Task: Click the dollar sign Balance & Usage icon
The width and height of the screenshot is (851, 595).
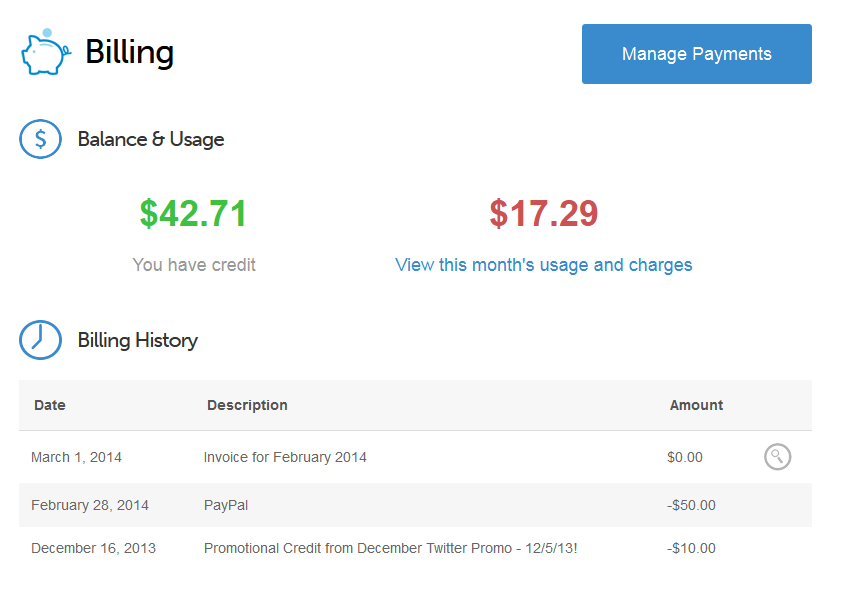Action: click(x=40, y=139)
